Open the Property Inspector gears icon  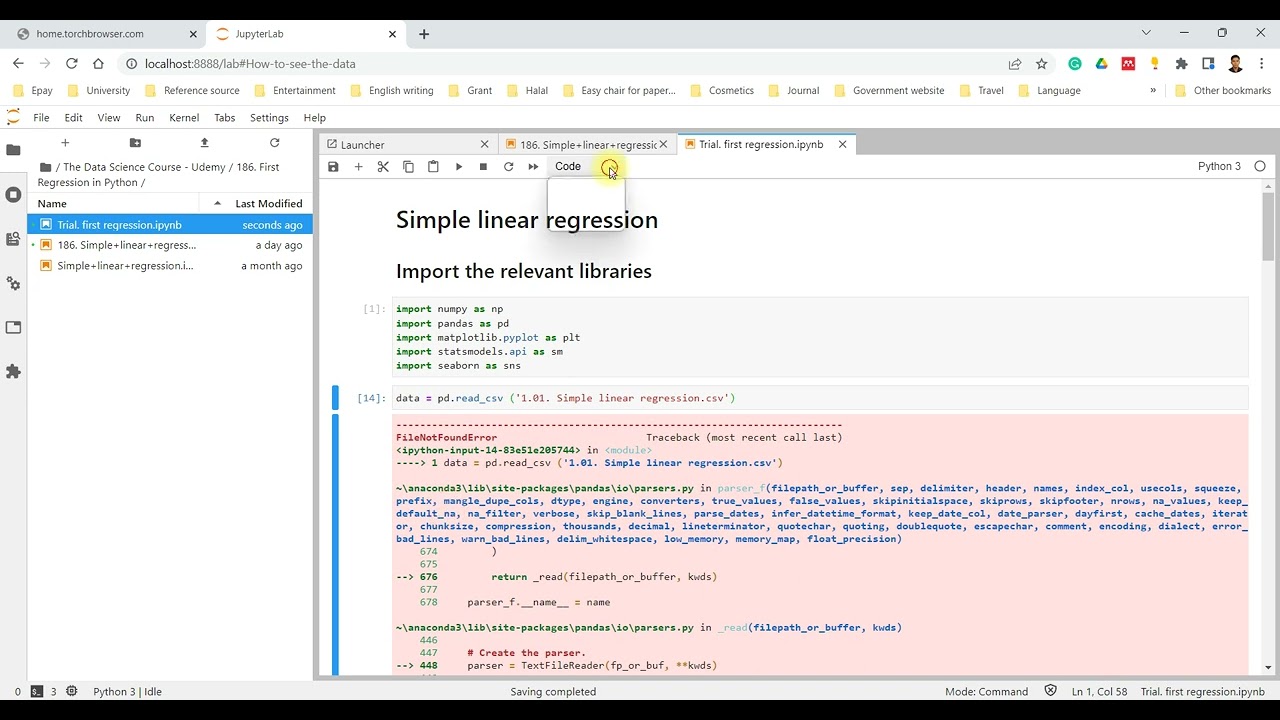pos(13,284)
